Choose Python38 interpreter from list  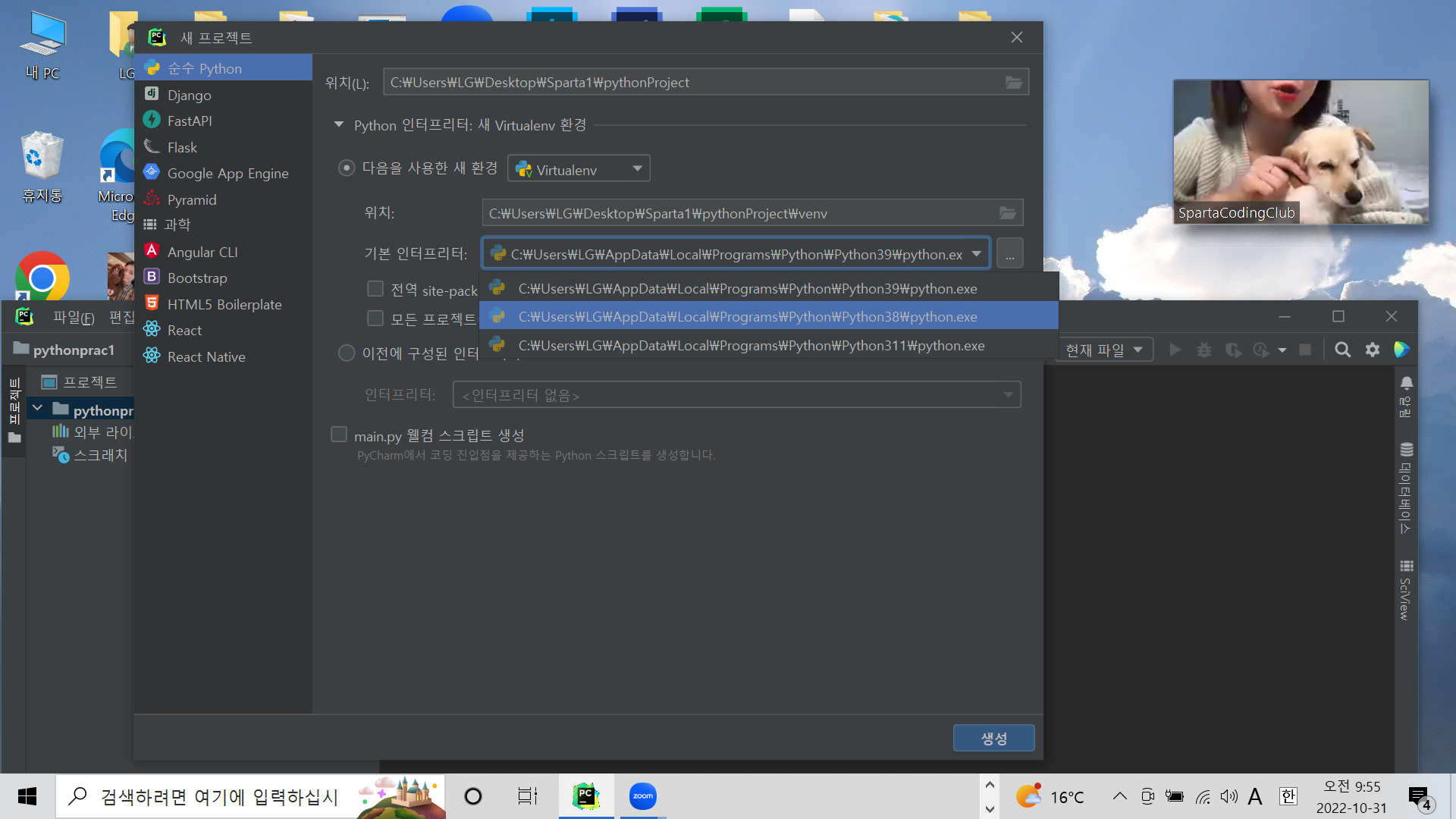(769, 316)
